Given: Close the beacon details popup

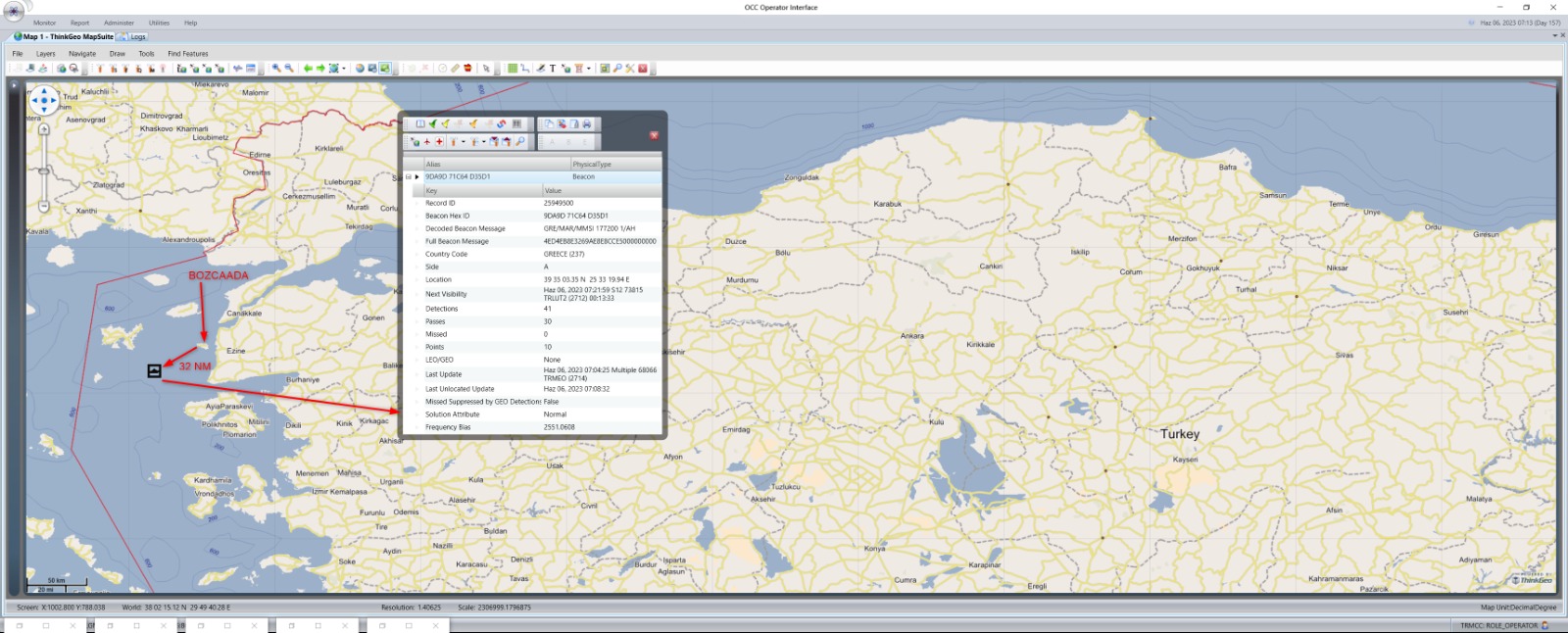Looking at the screenshot, I should click(654, 135).
